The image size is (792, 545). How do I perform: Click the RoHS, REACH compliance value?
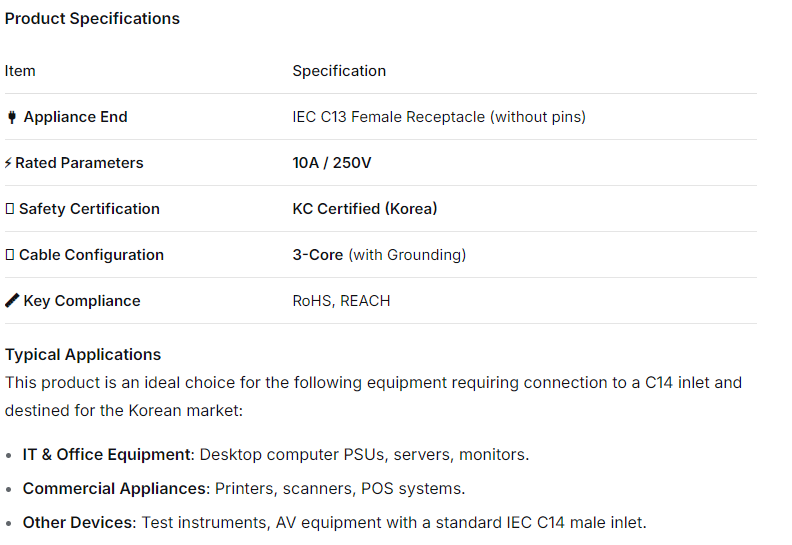[341, 301]
